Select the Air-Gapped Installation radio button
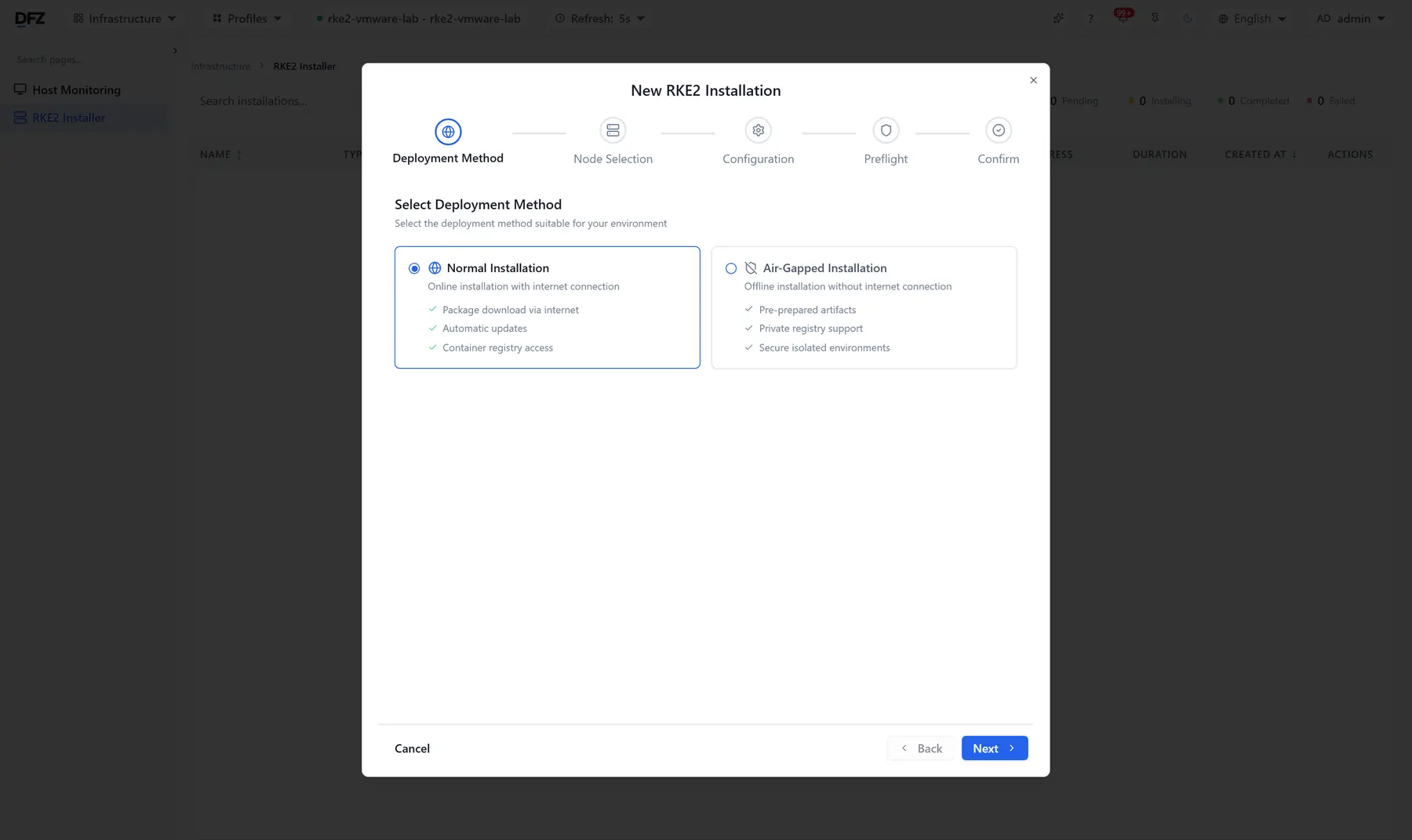This screenshot has height=840, width=1412. pyautogui.click(x=730, y=268)
